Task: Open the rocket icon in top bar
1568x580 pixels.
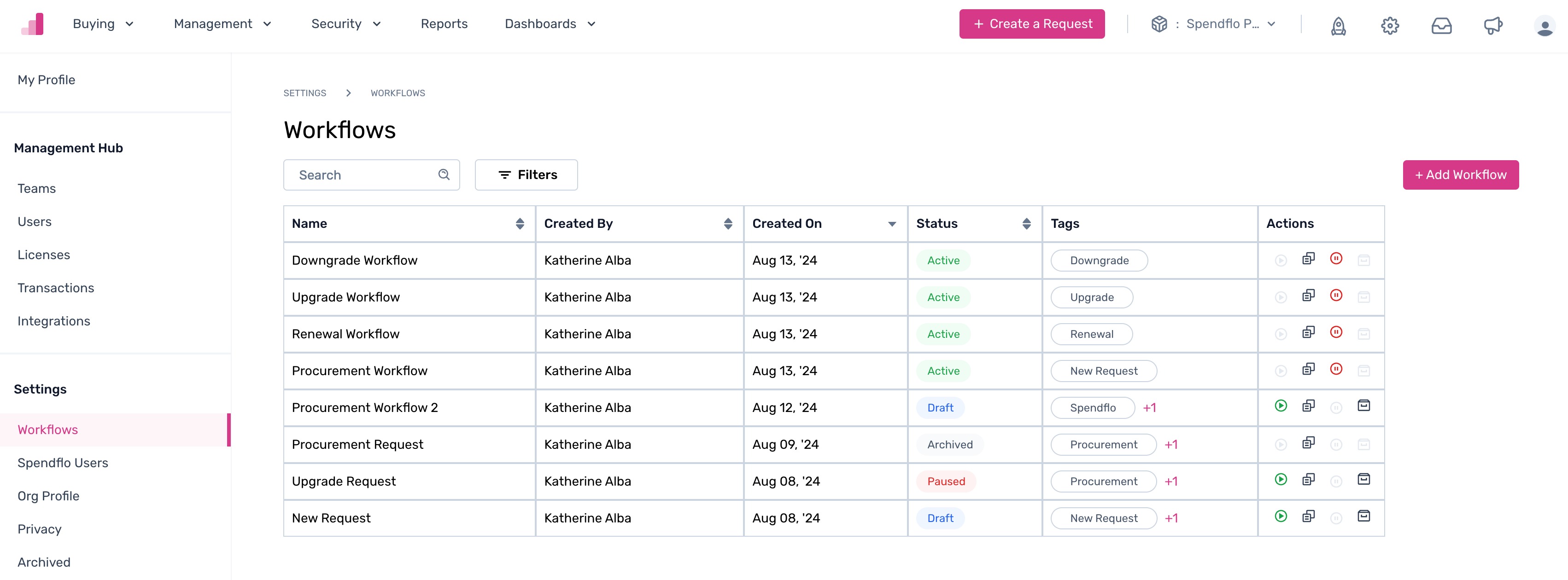Action: pos(1338,25)
